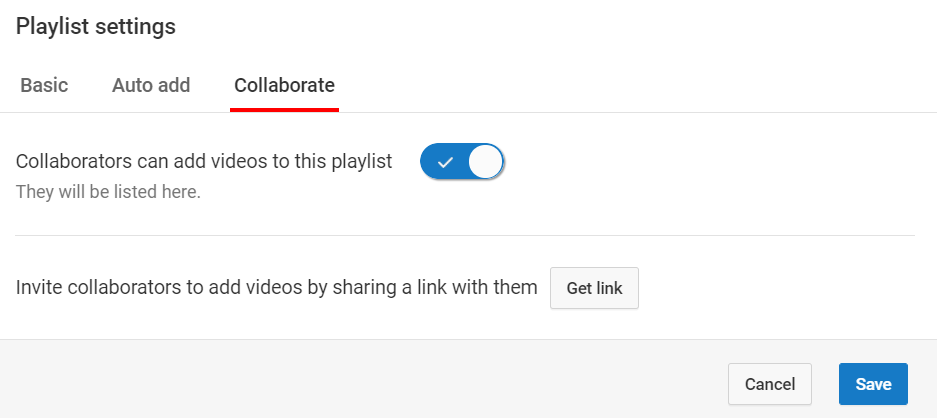937x418 pixels.
Task: Cancel the playlist settings dialog
Action: [770, 384]
